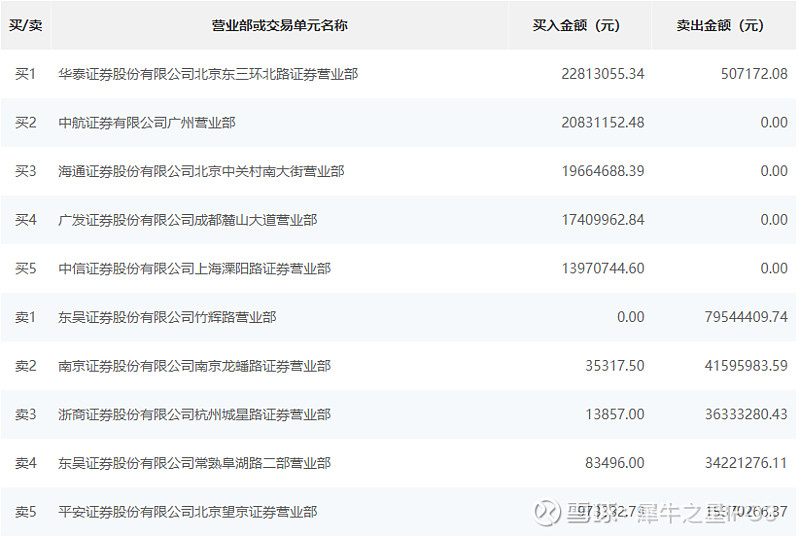The height and width of the screenshot is (538, 800).
Task: Select the 买2 row label
Action: [x=26, y=123]
